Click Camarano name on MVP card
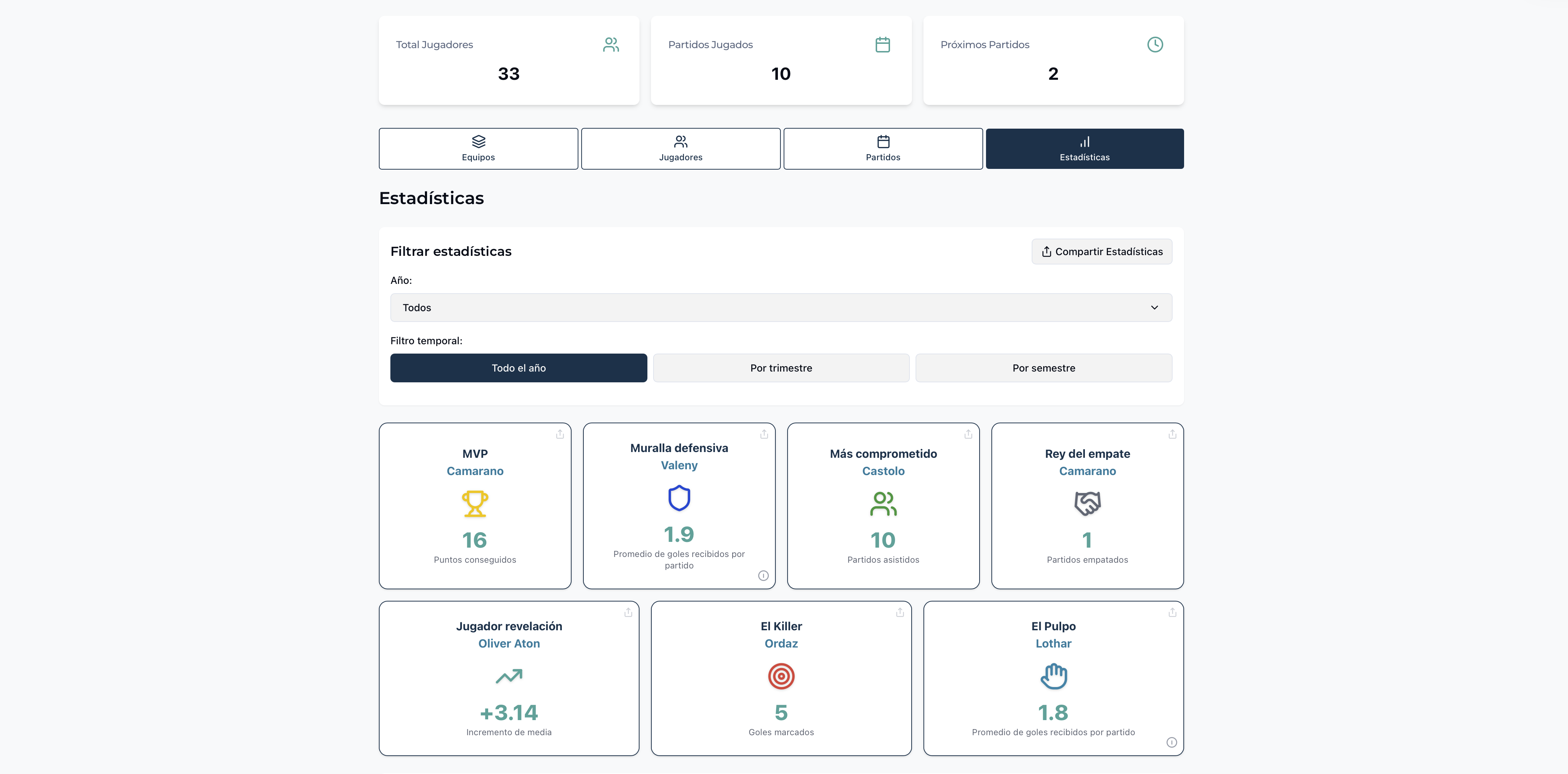Image resolution: width=1568 pixels, height=774 pixels. click(475, 471)
